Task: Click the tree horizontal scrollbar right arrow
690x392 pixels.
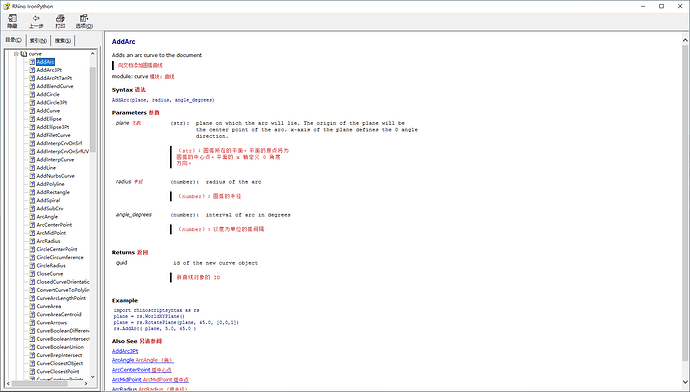Action: click(86, 384)
